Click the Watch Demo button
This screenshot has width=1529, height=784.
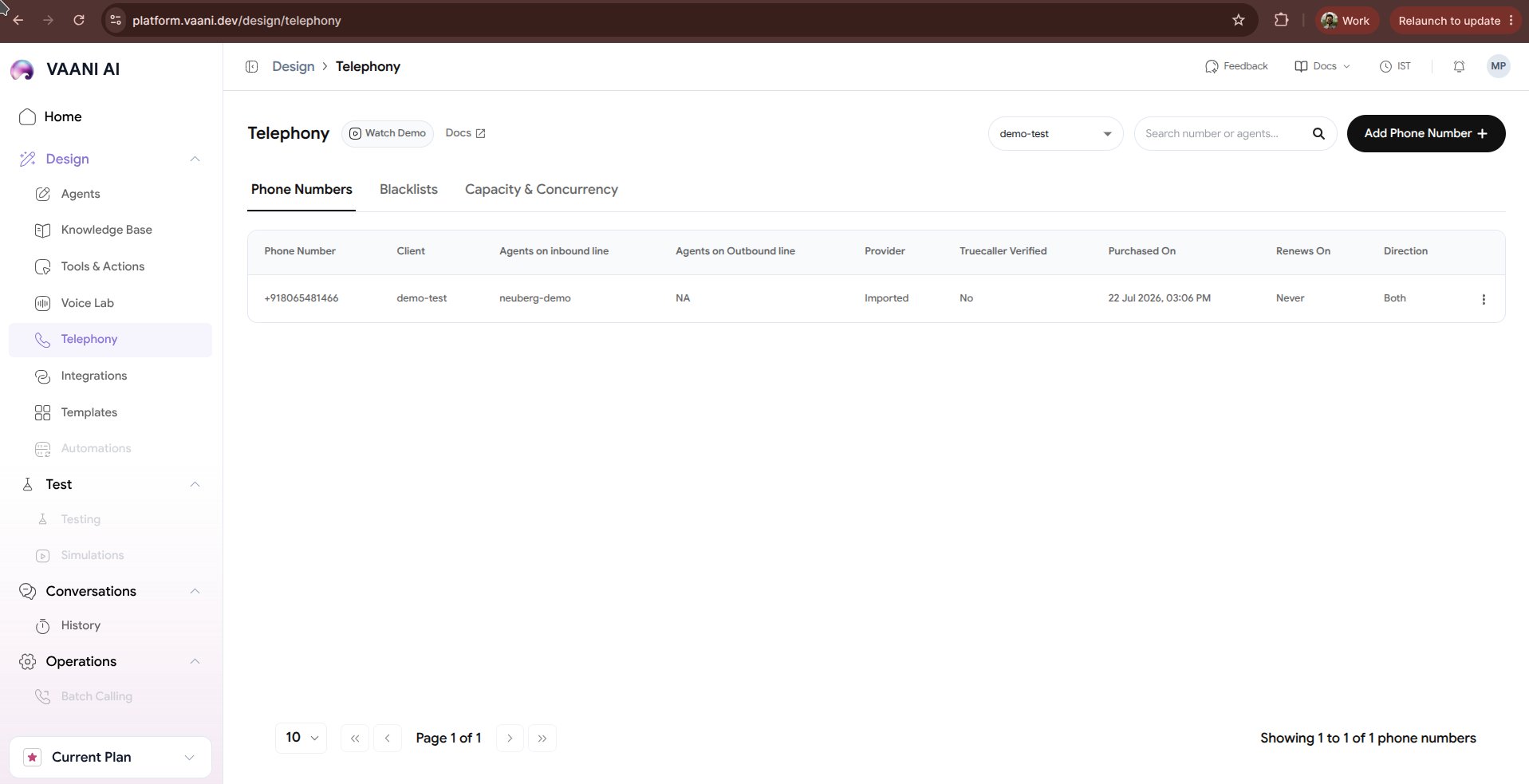tap(388, 133)
